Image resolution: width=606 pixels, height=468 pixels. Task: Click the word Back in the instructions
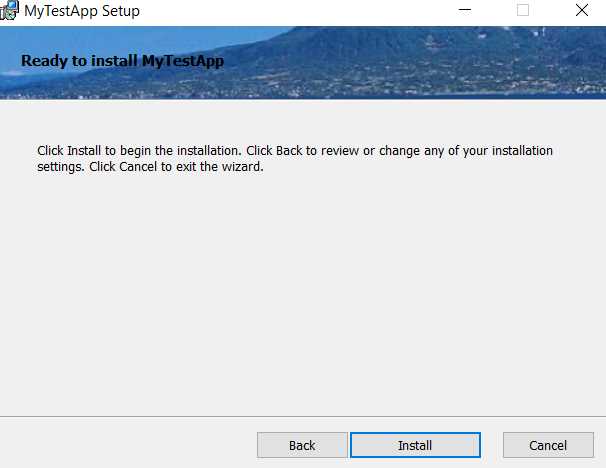click(289, 150)
